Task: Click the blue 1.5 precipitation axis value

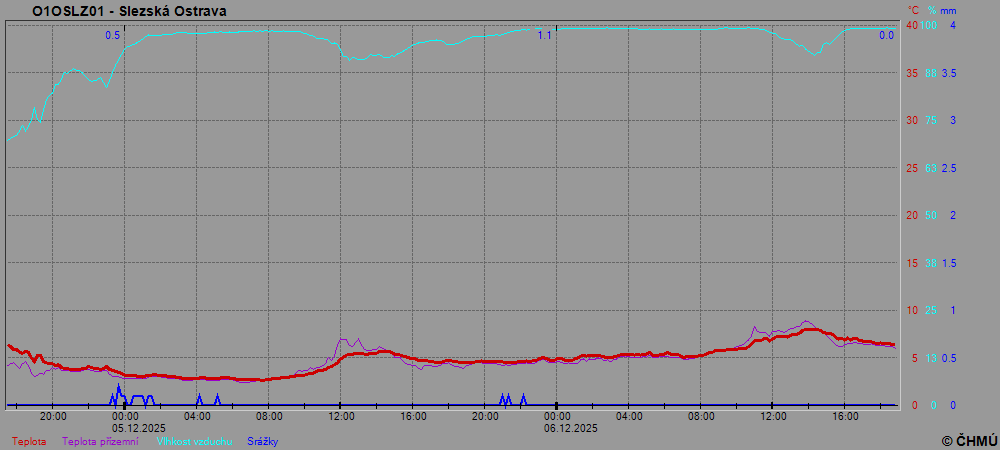Action: [948, 263]
